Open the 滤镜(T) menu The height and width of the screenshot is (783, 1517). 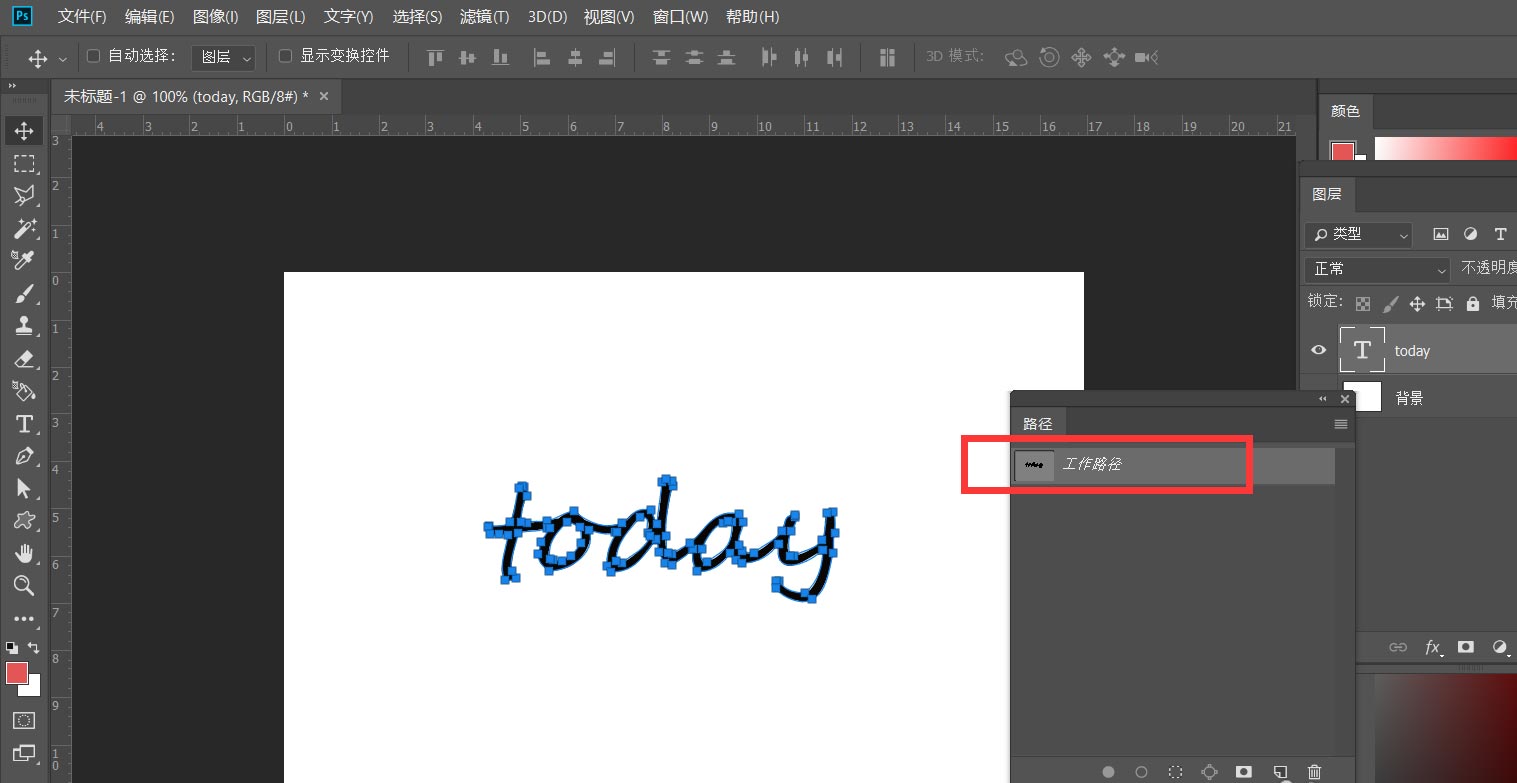click(484, 17)
